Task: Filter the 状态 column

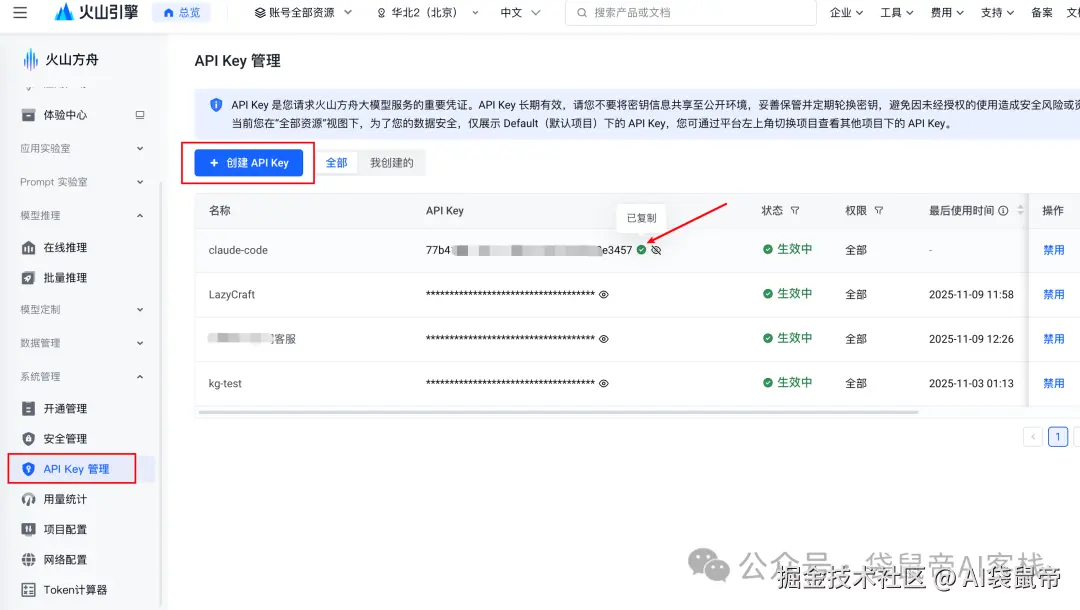Action: (x=795, y=211)
